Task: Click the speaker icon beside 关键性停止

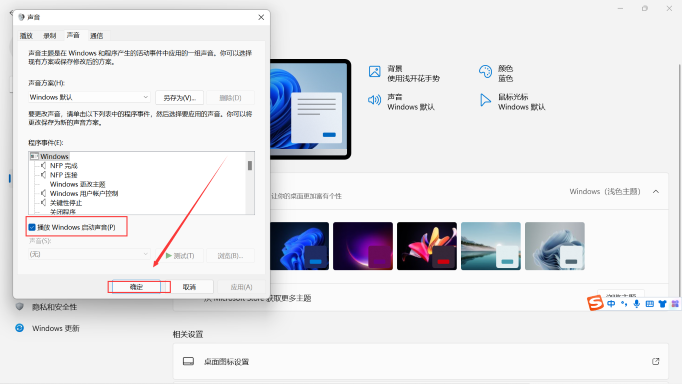Action: tap(43, 202)
